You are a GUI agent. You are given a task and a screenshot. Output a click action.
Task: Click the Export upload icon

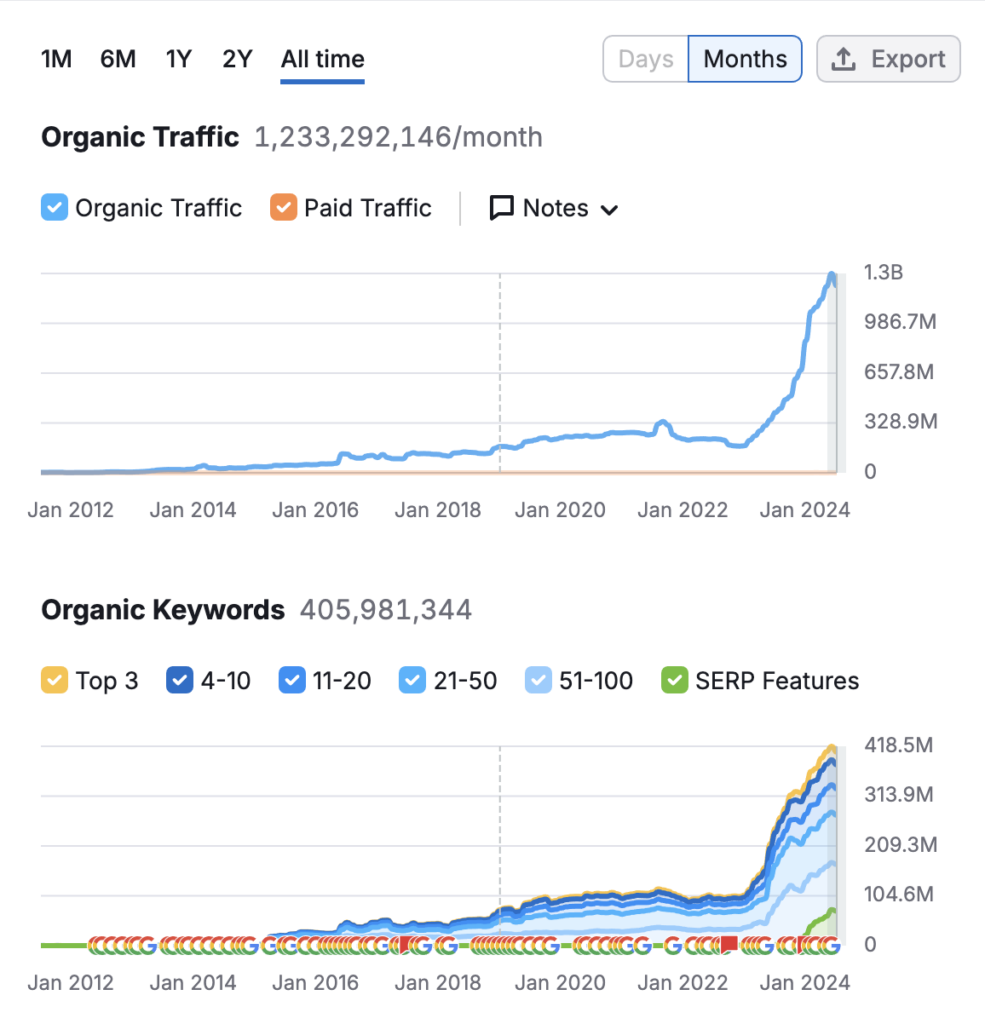tap(844, 59)
